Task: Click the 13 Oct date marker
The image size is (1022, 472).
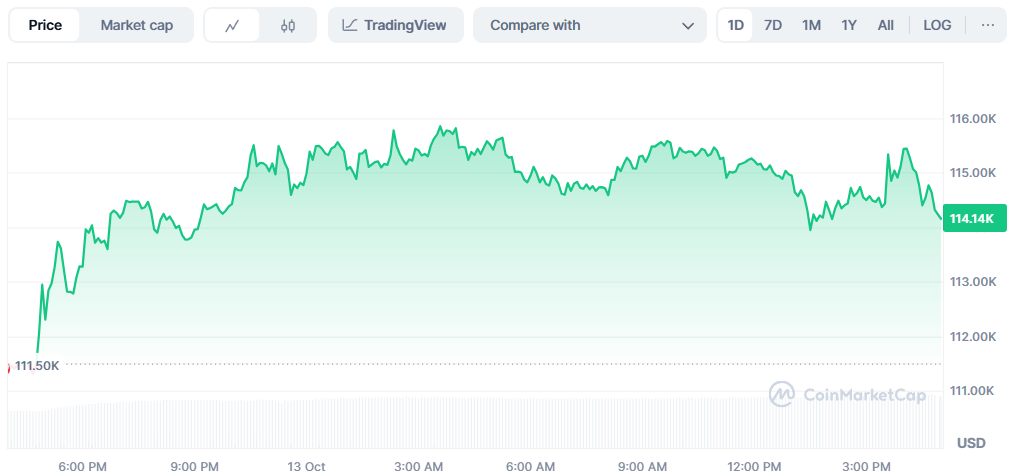Action: (x=306, y=466)
